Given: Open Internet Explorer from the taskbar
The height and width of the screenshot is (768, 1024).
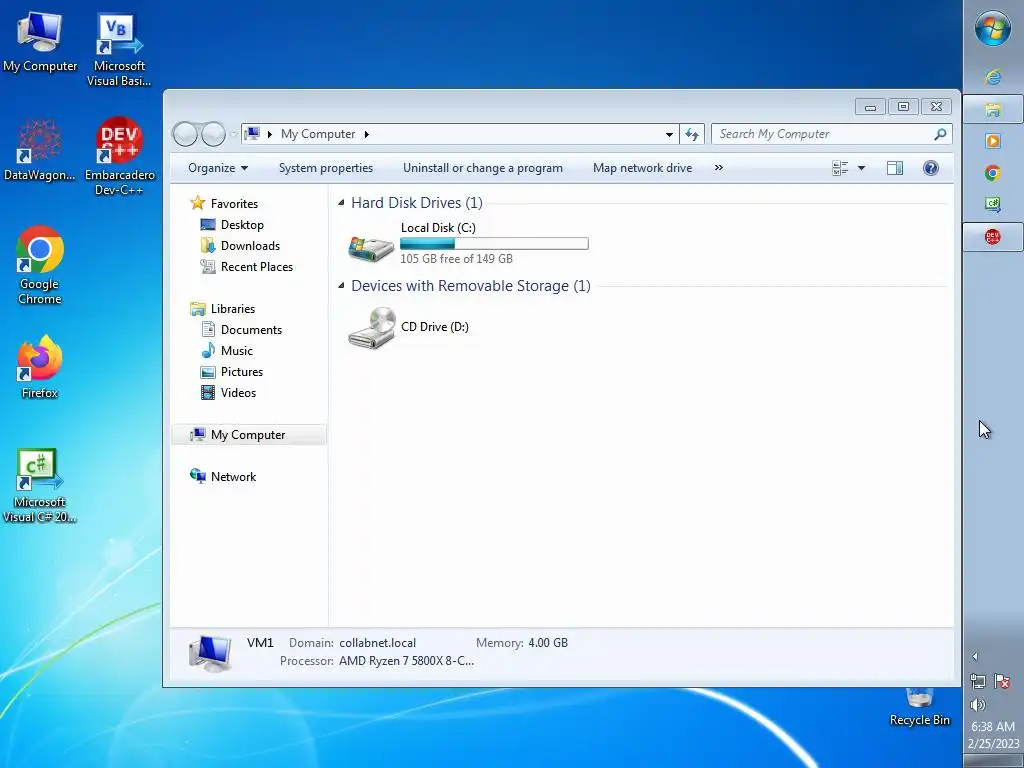Looking at the screenshot, I should pyautogui.click(x=993, y=77).
